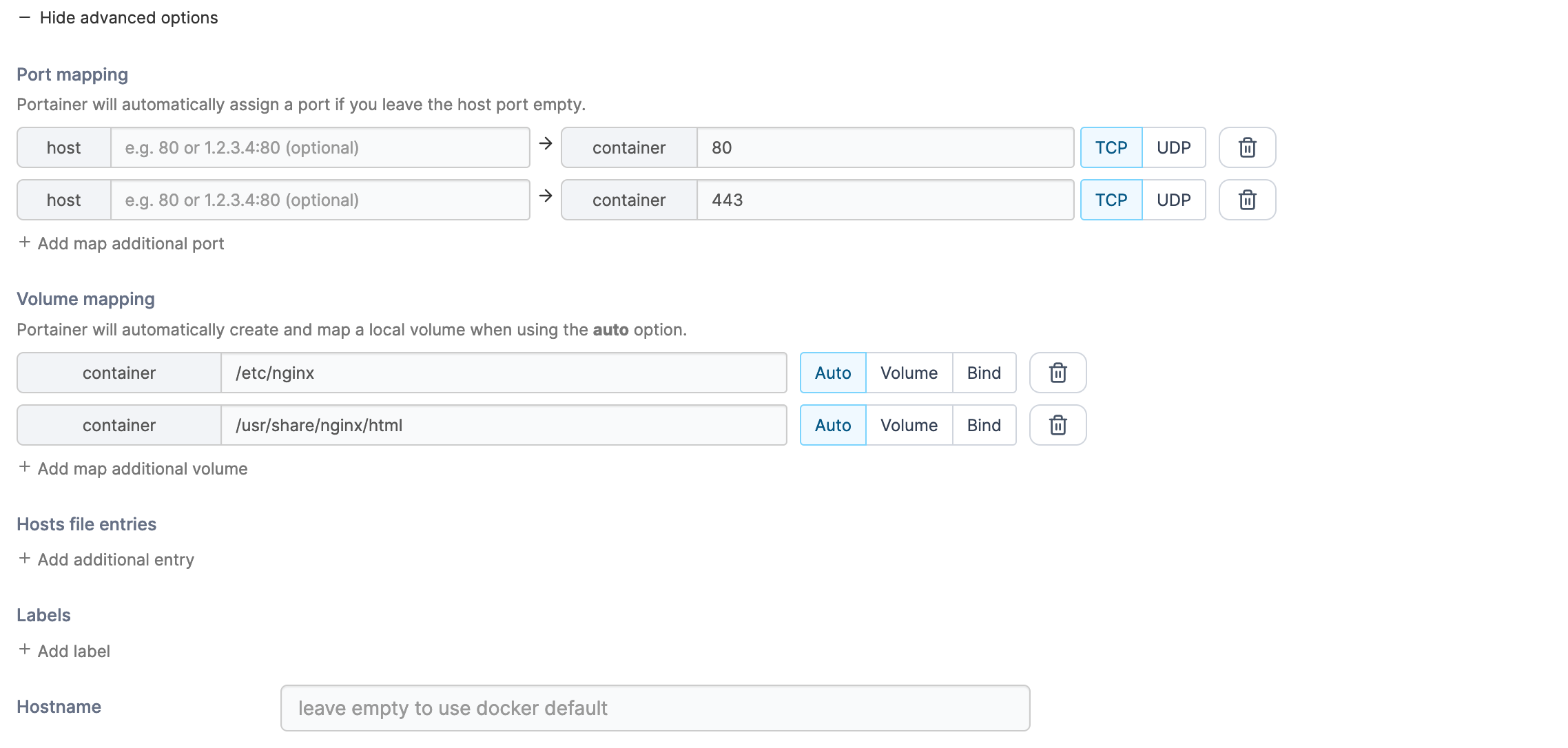1568x748 pixels.
Task: Click host port field for container 80
Action: click(320, 147)
